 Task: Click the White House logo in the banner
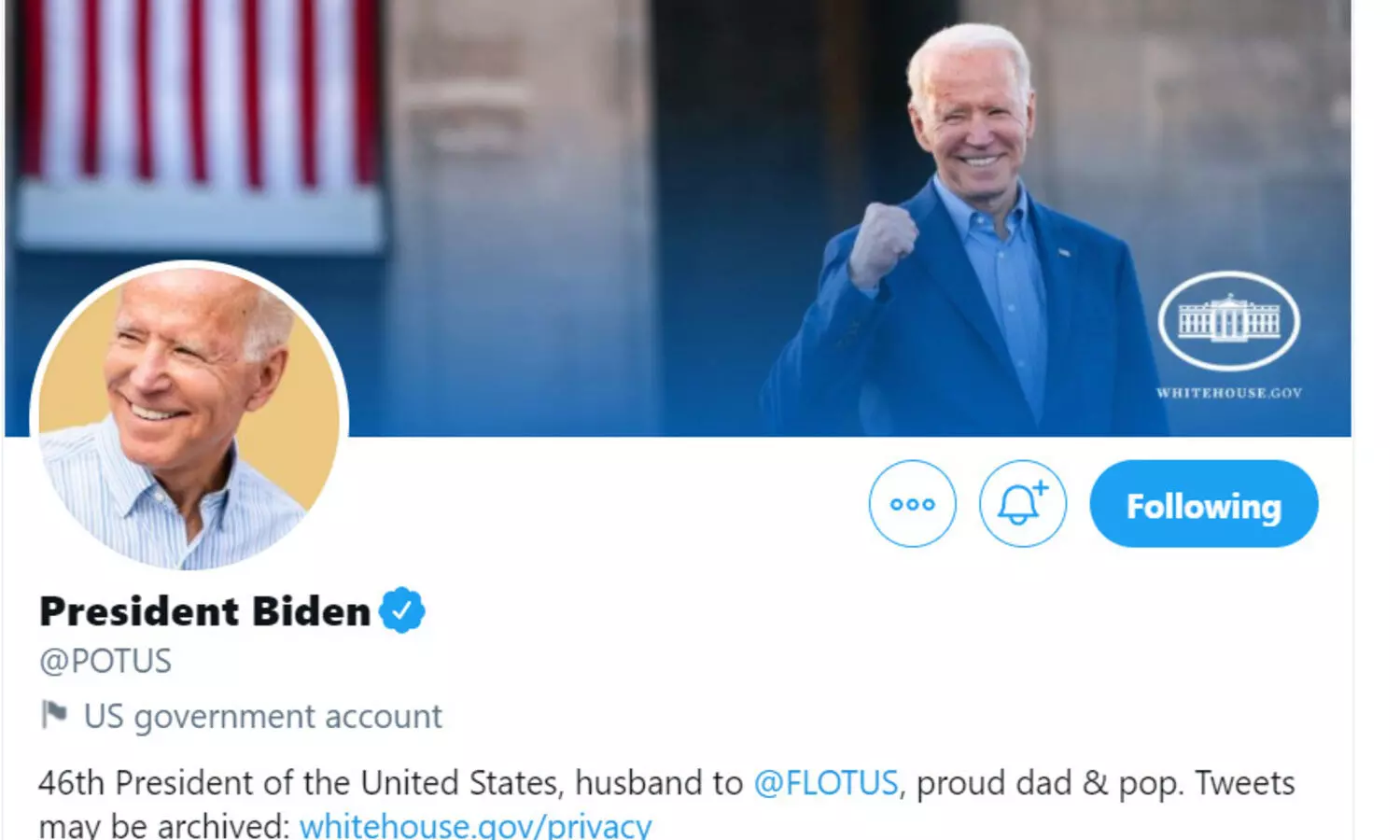point(1228,321)
